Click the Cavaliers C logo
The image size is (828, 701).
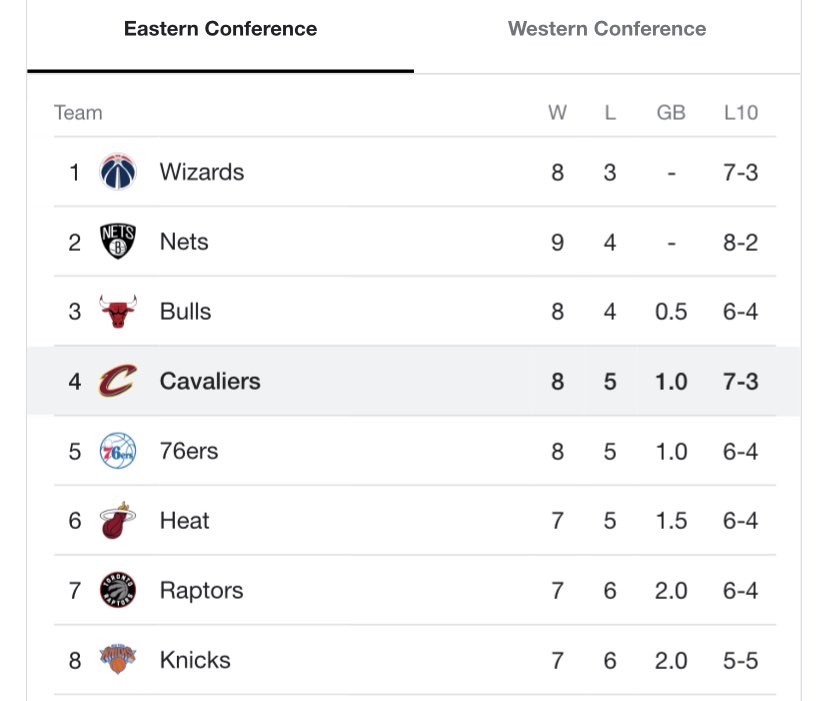pos(118,380)
